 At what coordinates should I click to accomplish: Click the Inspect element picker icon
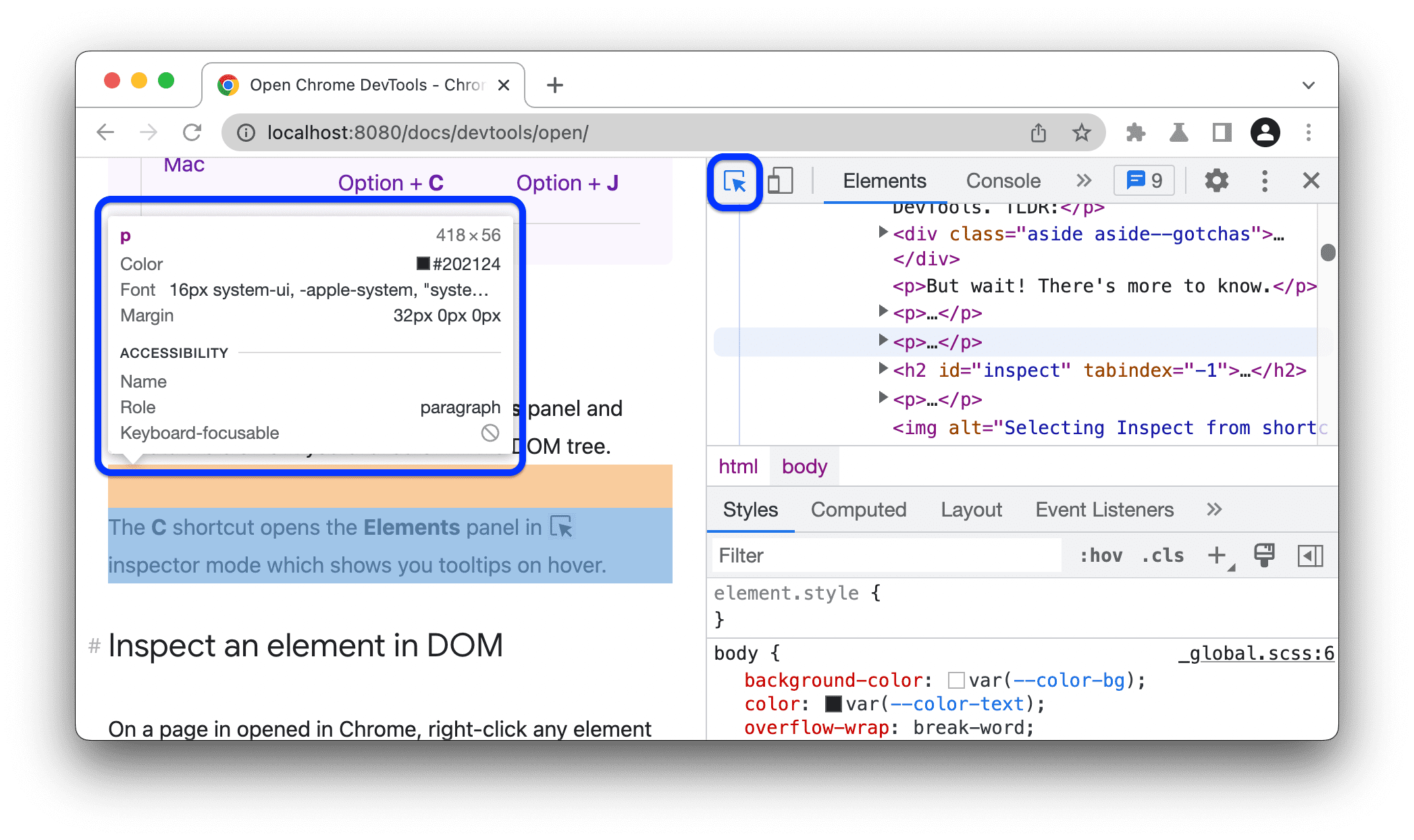[x=735, y=181]
